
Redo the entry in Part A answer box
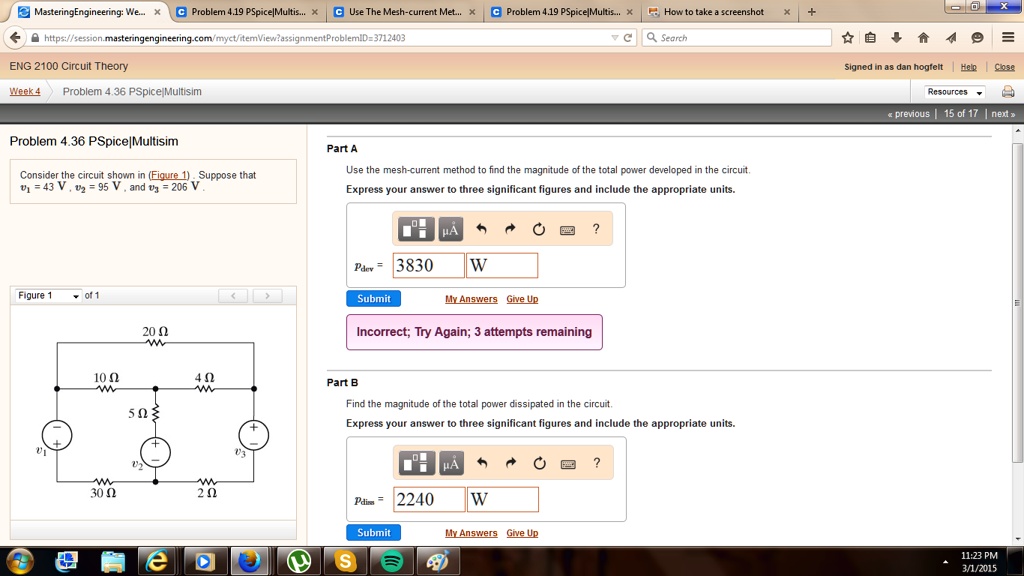(x=510, y=228)
